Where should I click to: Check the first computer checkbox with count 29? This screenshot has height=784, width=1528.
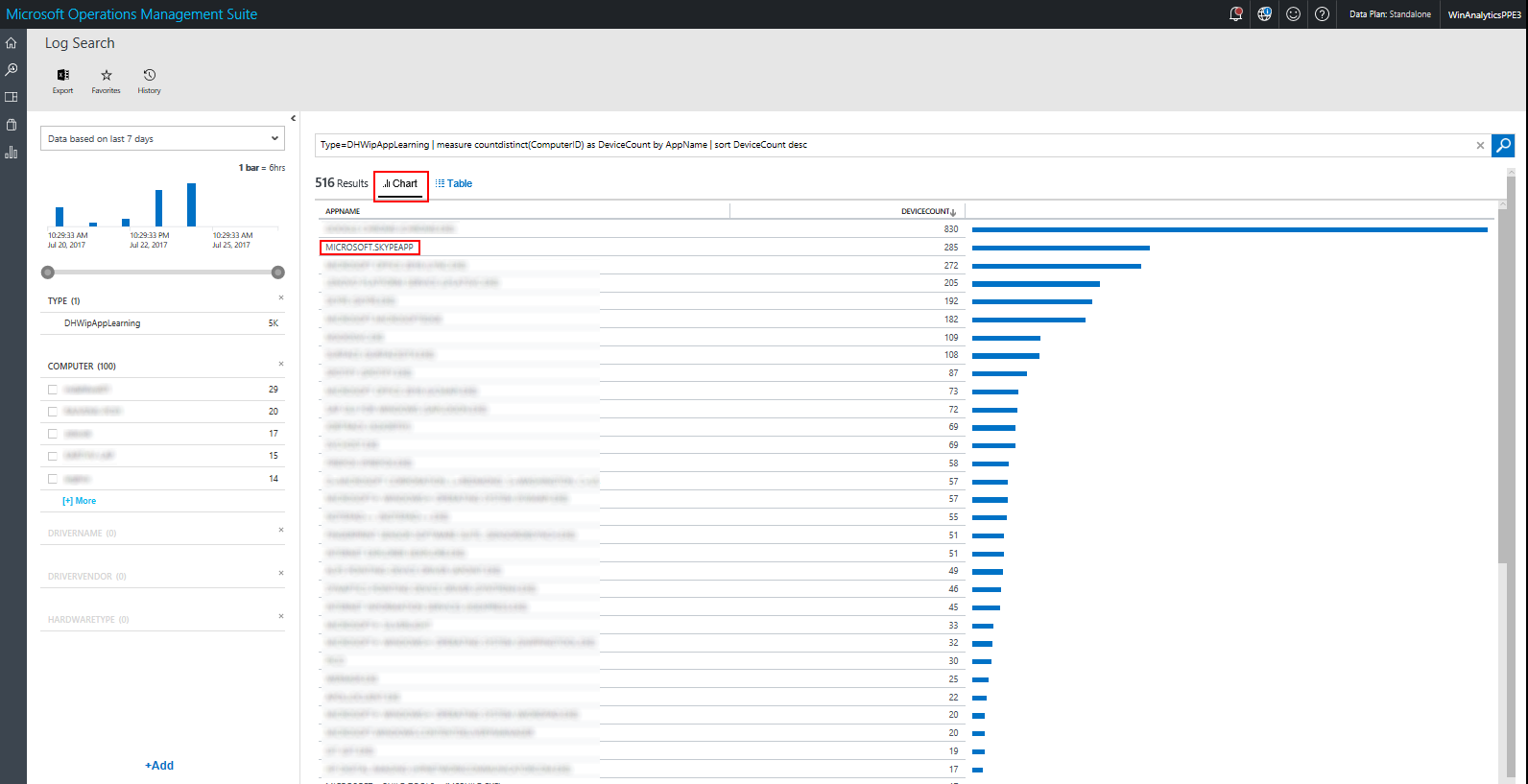[x=53, y=390]
